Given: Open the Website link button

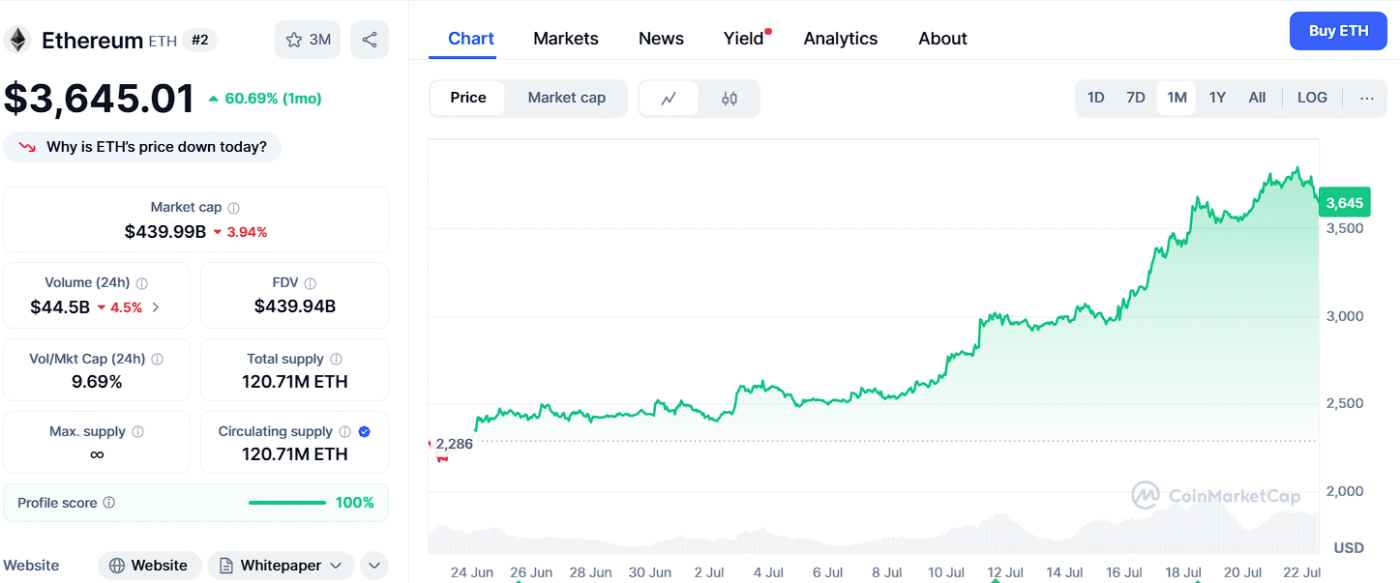Looking at the screenshot, I should (x=150, y=566).
